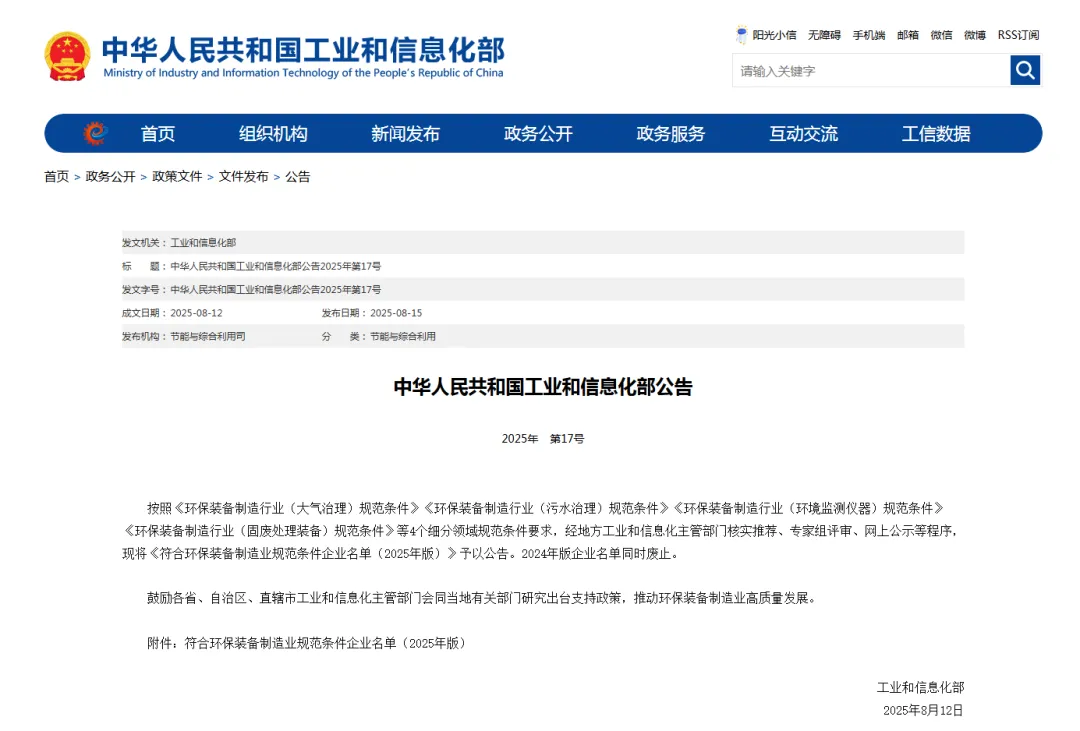
Task: Focus the 请输入关键字 search field
Action: (x=871, y=70)
